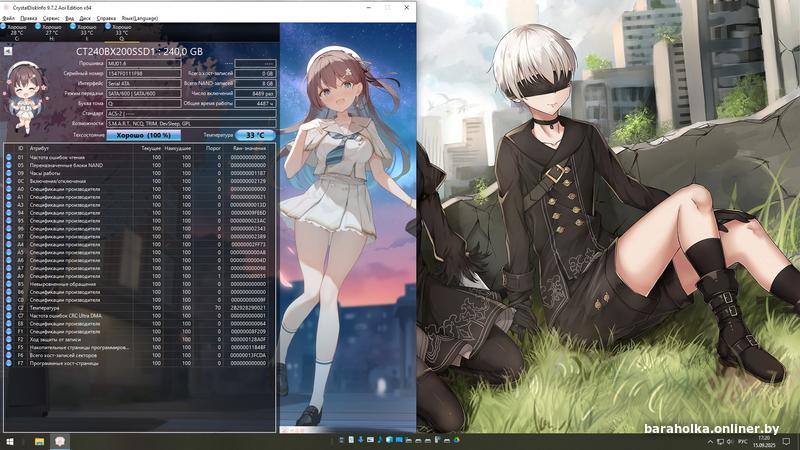800x450 pixels.
Task: Click status icon of attribute A0
Action: click(9, 189)
